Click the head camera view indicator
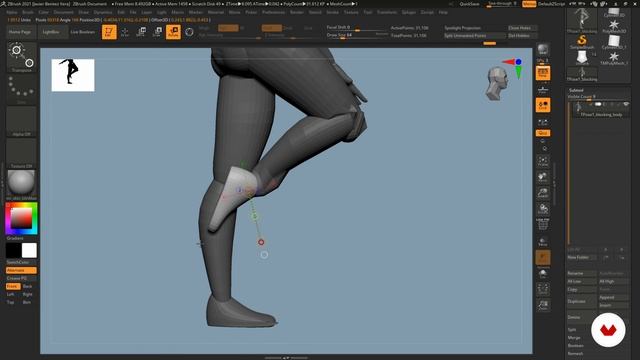Image resolution: width=640 pixels, height=360 pixels. [x=497, y=84]
